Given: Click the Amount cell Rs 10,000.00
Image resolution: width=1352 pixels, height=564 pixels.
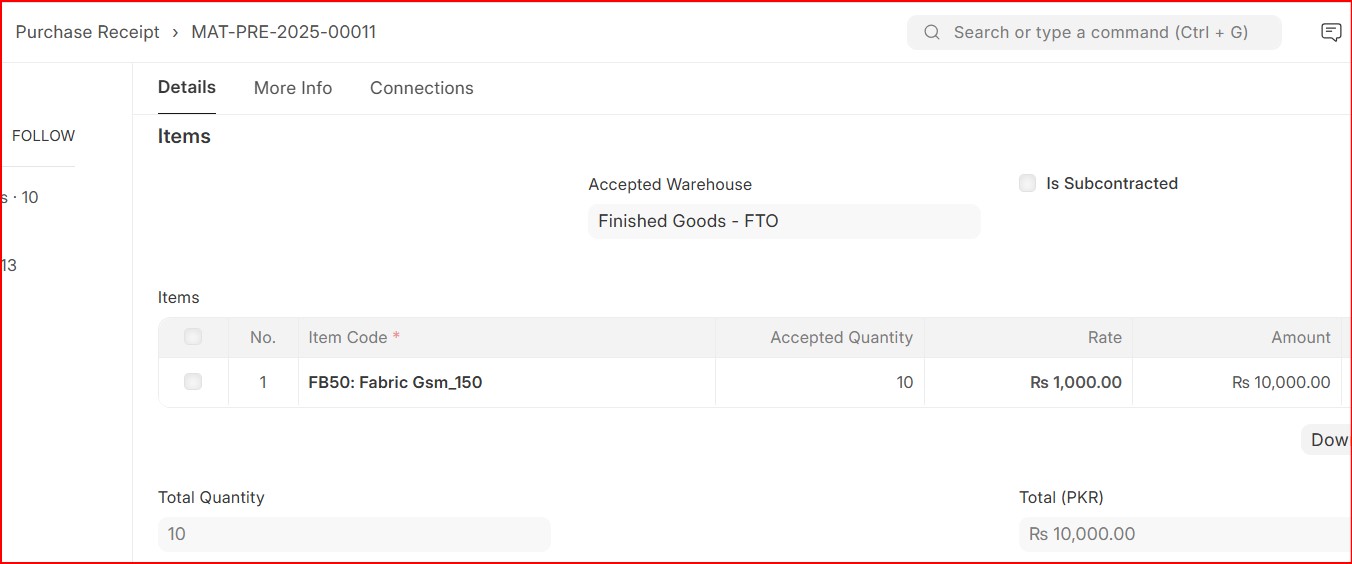Looking at the screenshot, I should click(x=1237, y=382).
